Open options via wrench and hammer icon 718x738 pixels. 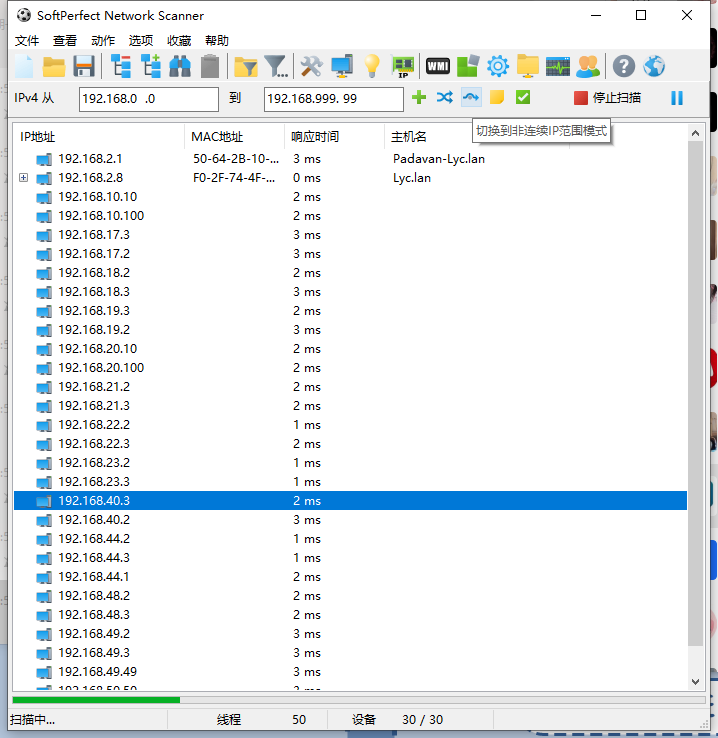pyautogui.click(x=311, y=66)
